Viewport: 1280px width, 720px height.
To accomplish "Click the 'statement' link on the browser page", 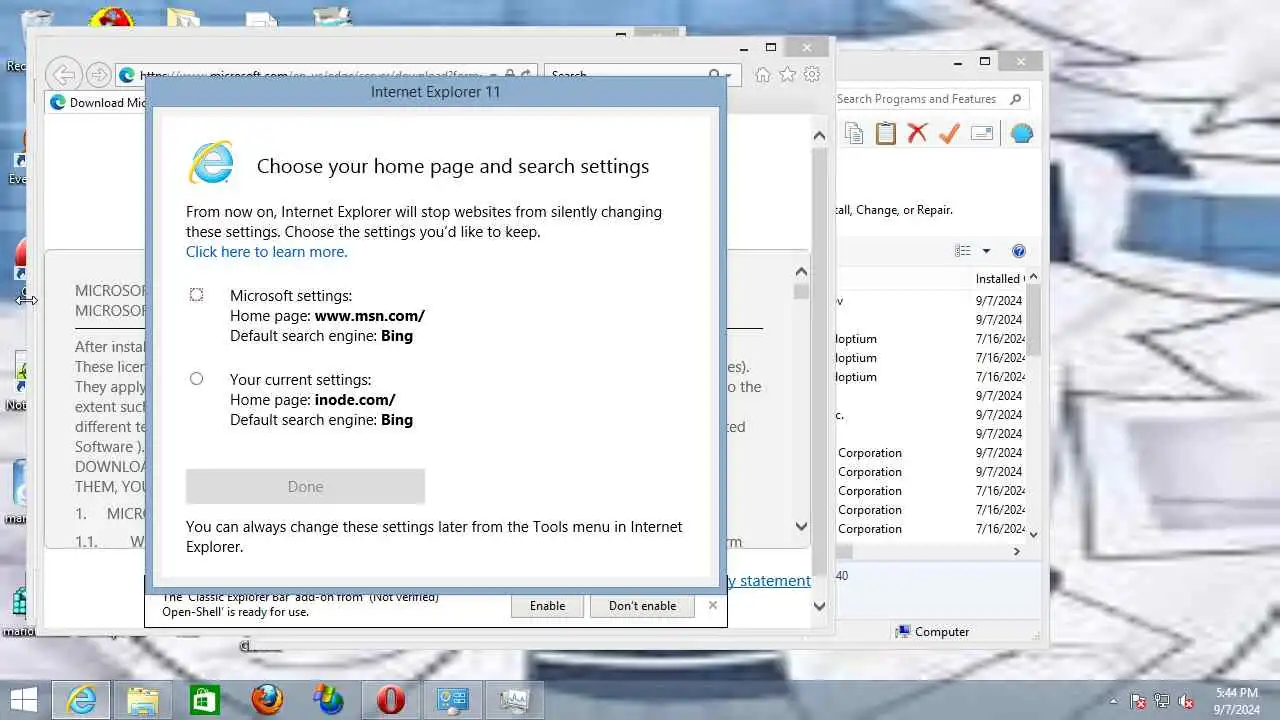I will 774,581.
